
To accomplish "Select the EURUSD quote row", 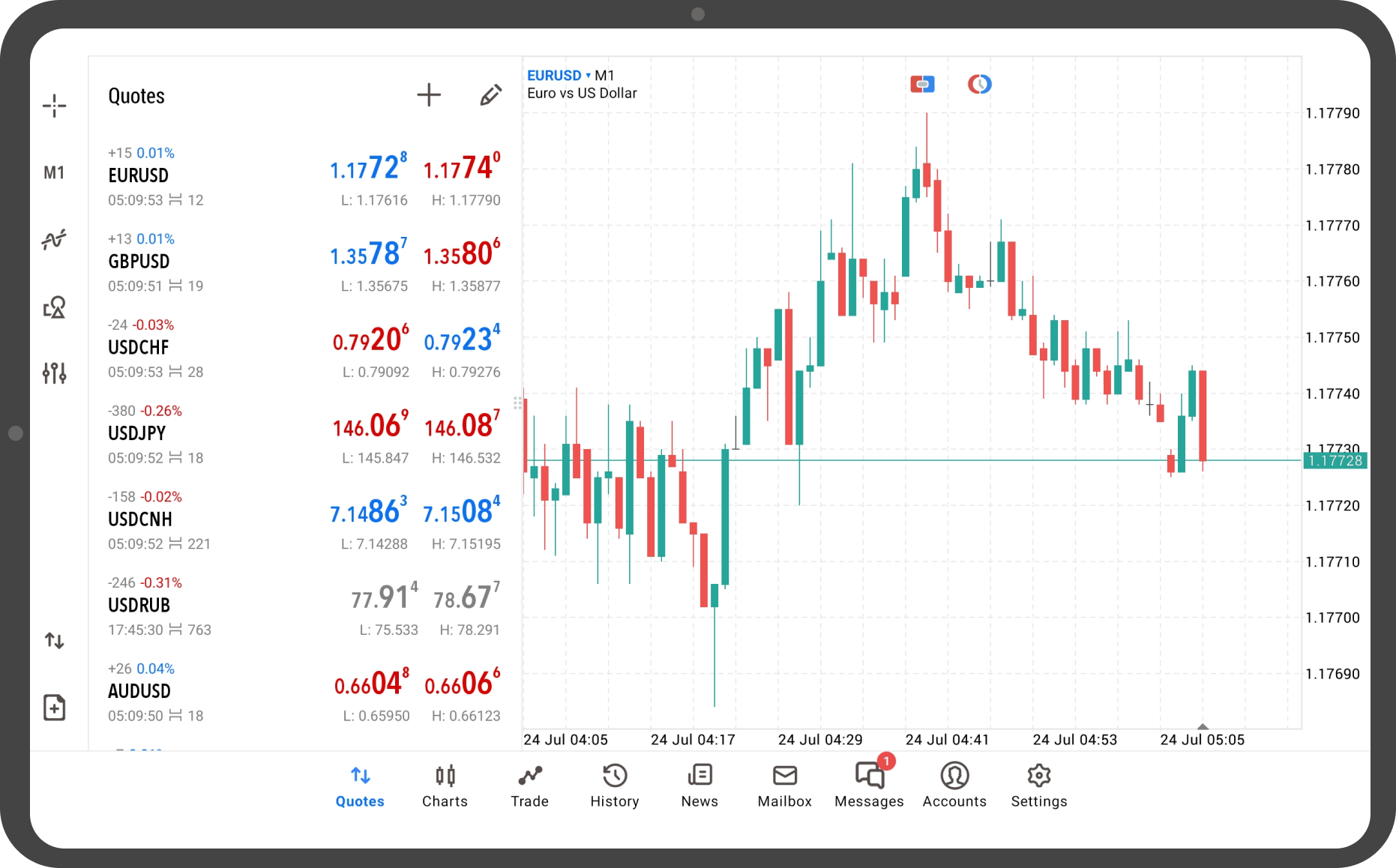I will [304, 176].
